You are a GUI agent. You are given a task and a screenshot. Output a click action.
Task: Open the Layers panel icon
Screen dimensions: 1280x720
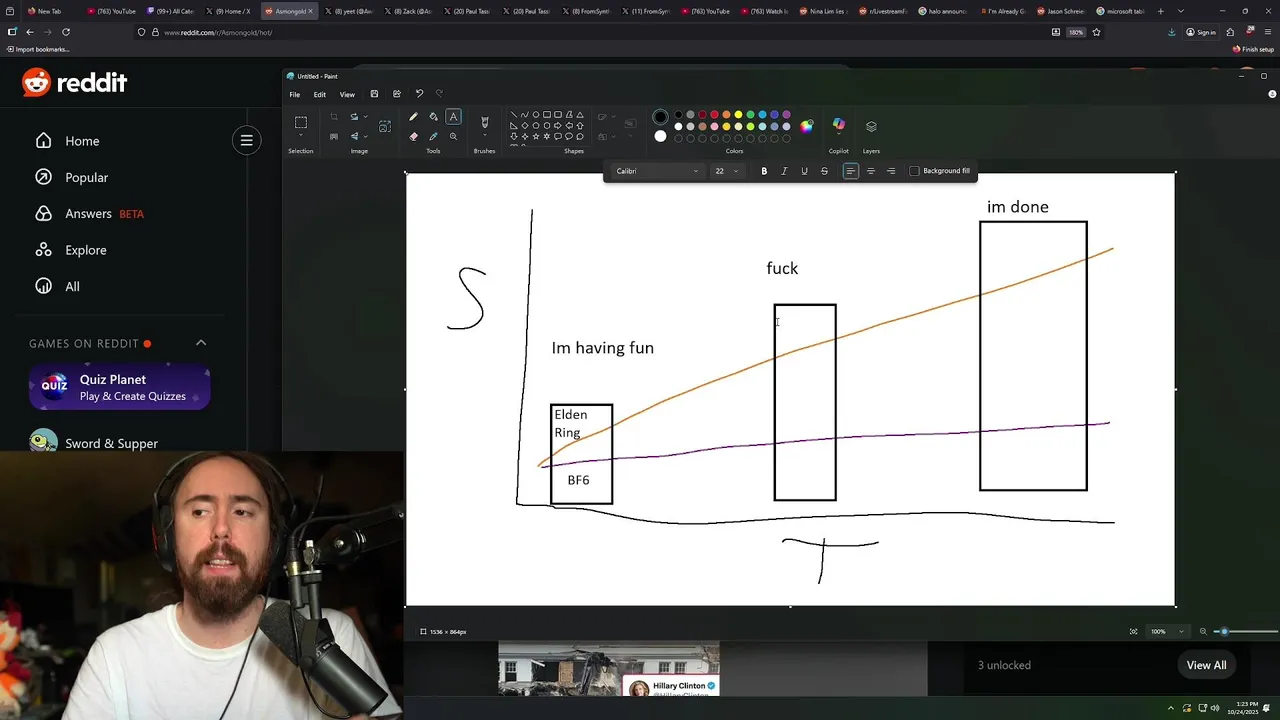pyautogui.click(x=871, y=126)
